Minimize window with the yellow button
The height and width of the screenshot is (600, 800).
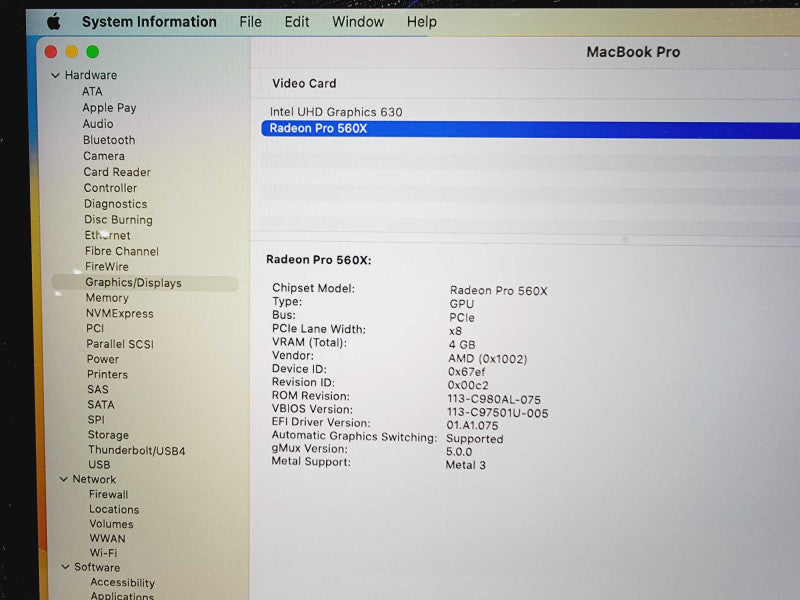pyautogui.click(x=72, y=52)
